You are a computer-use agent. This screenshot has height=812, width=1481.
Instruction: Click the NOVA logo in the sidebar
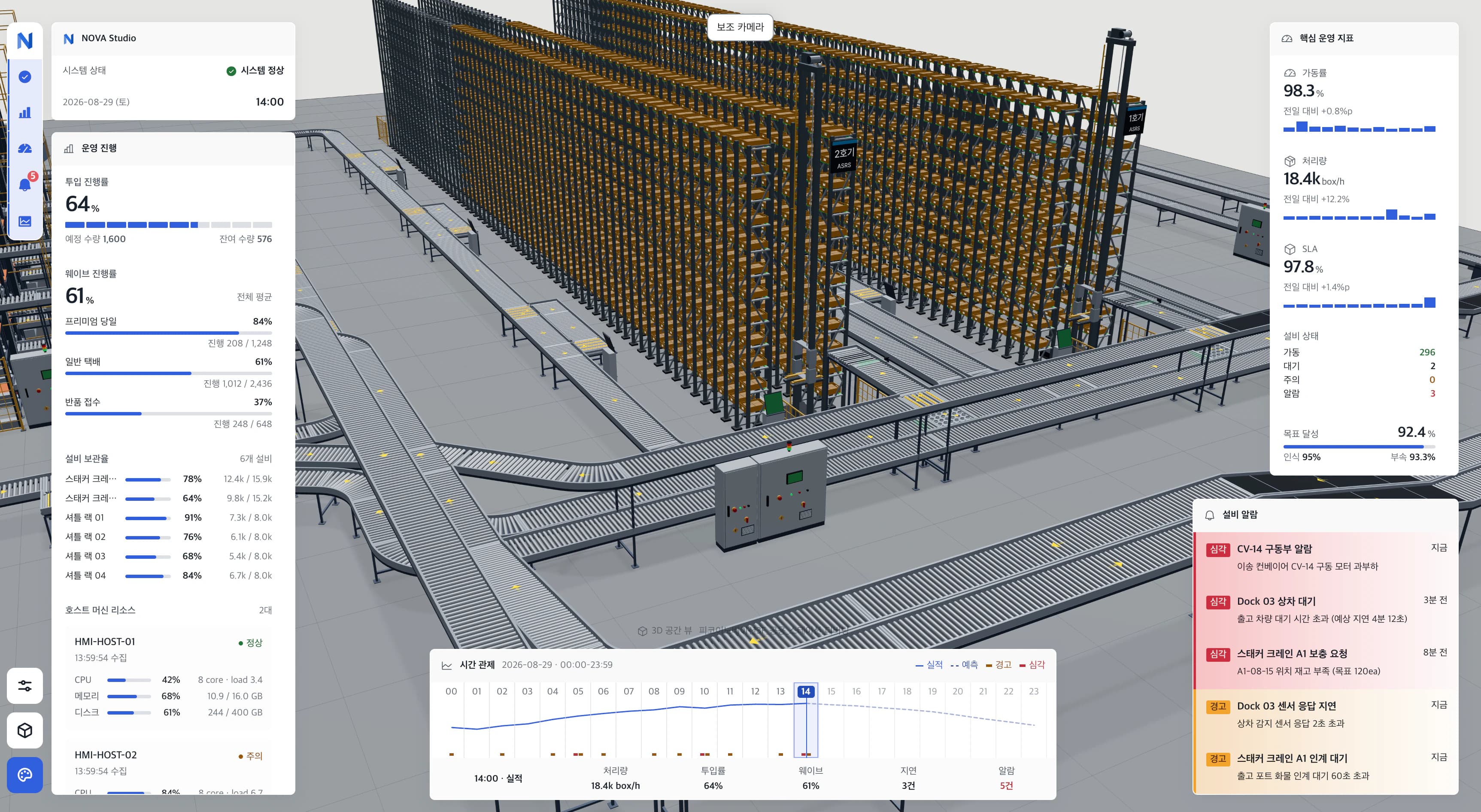(25, 40)
